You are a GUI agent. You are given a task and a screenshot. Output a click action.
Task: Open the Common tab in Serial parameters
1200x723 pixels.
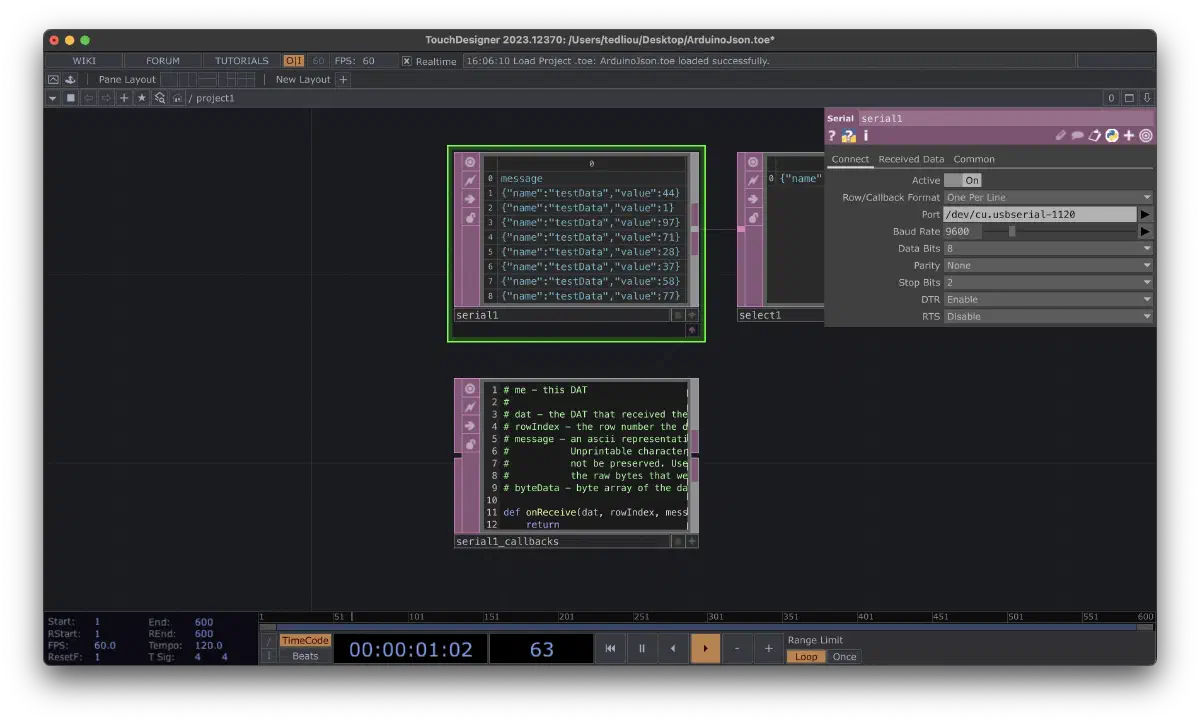pos(973,158)
